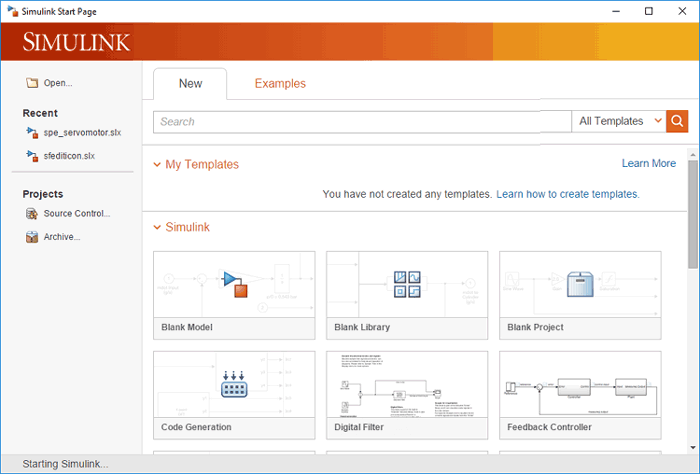700x474 pixels.
Task: Click the orange magnifier search button
Action: click(x=677, y=121)
